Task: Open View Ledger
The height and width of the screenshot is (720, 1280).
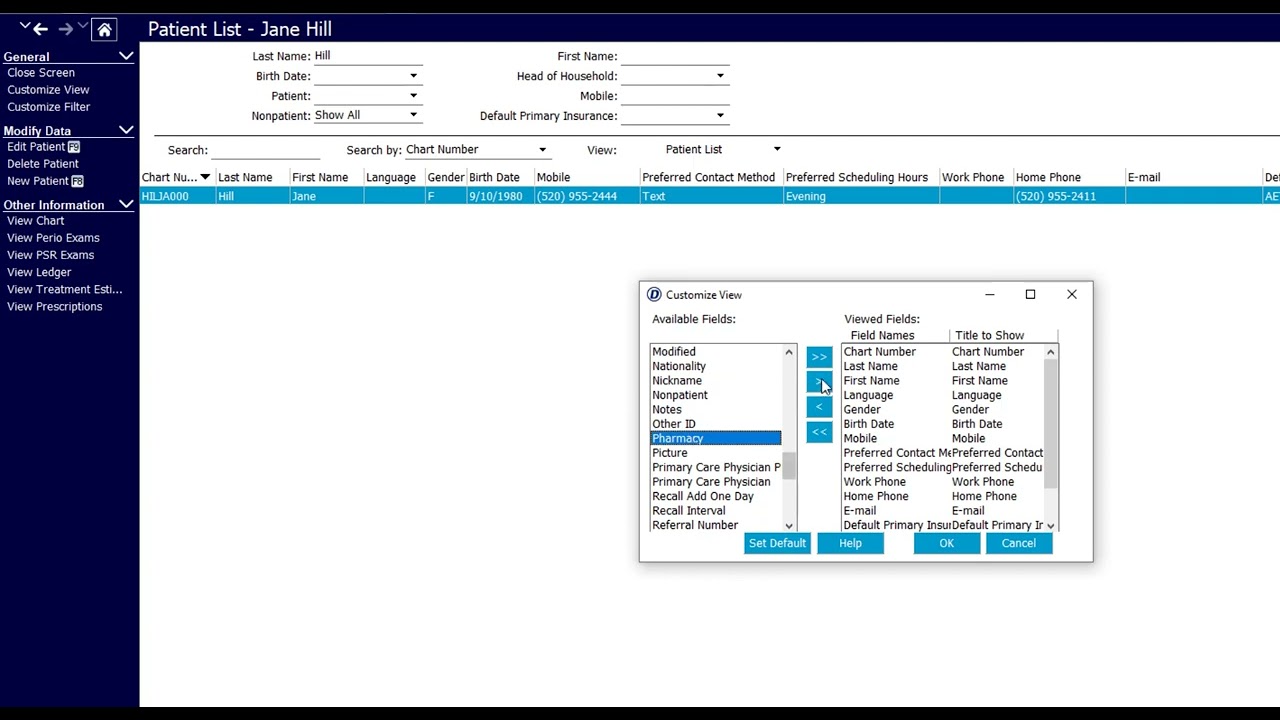Action: (x=39, y=272)
